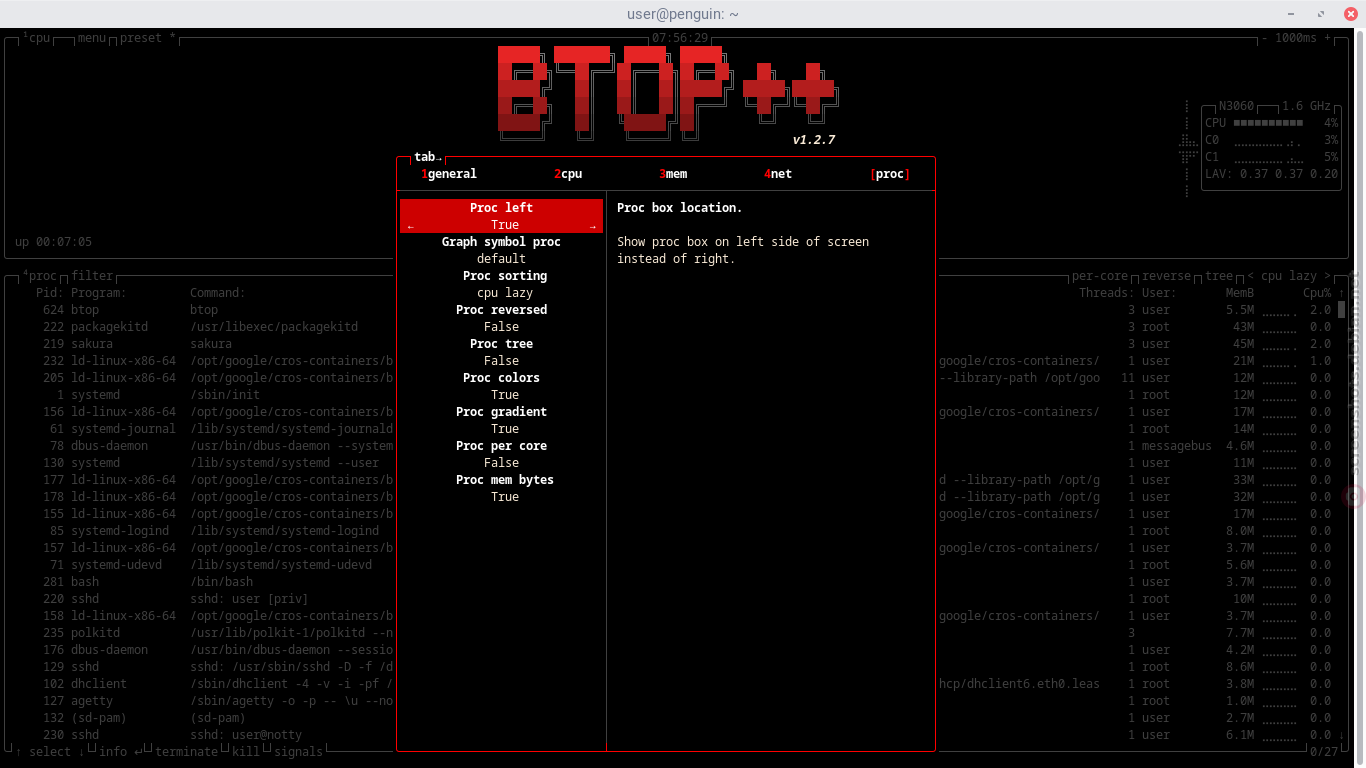Click the Program: column header
Viewport: 1366px width, 768px height.
pos(99,293)
